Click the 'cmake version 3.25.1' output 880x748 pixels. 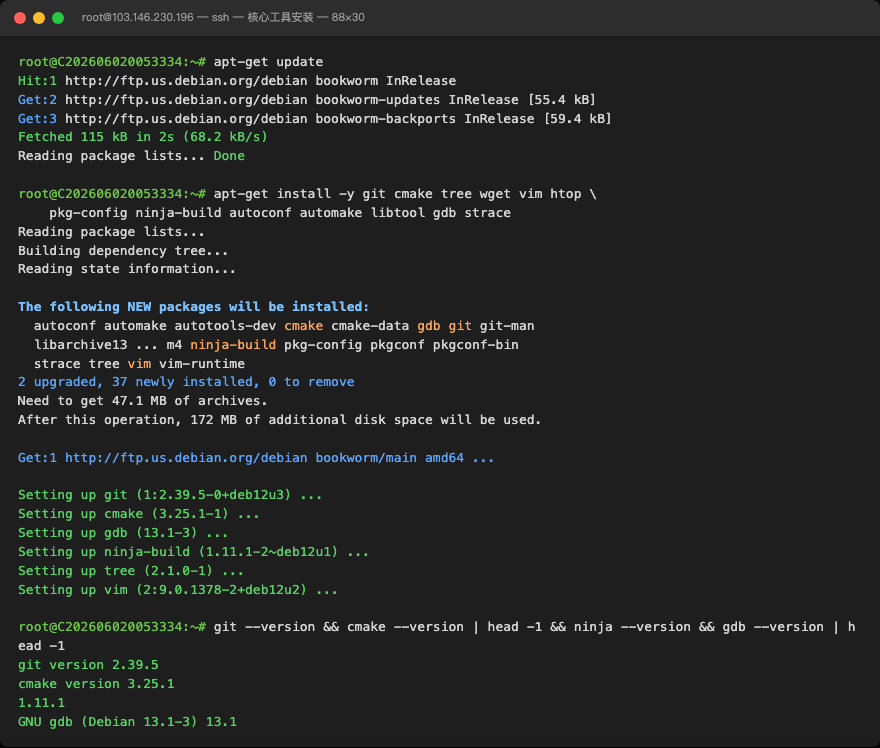click(96, 685)
